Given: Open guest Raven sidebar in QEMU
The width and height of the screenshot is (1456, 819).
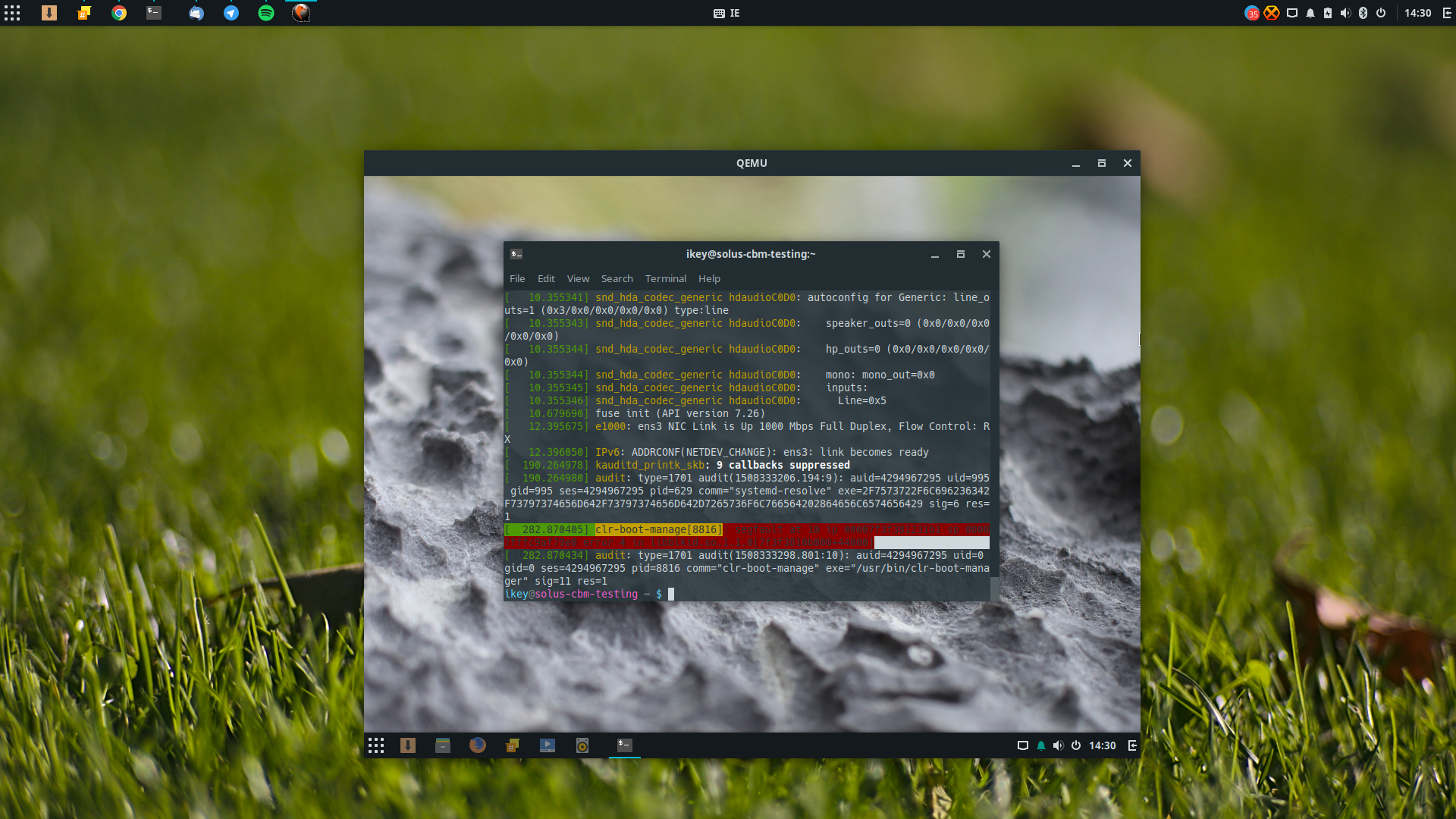Looking at the screenshot, I should click(1132, 745).
